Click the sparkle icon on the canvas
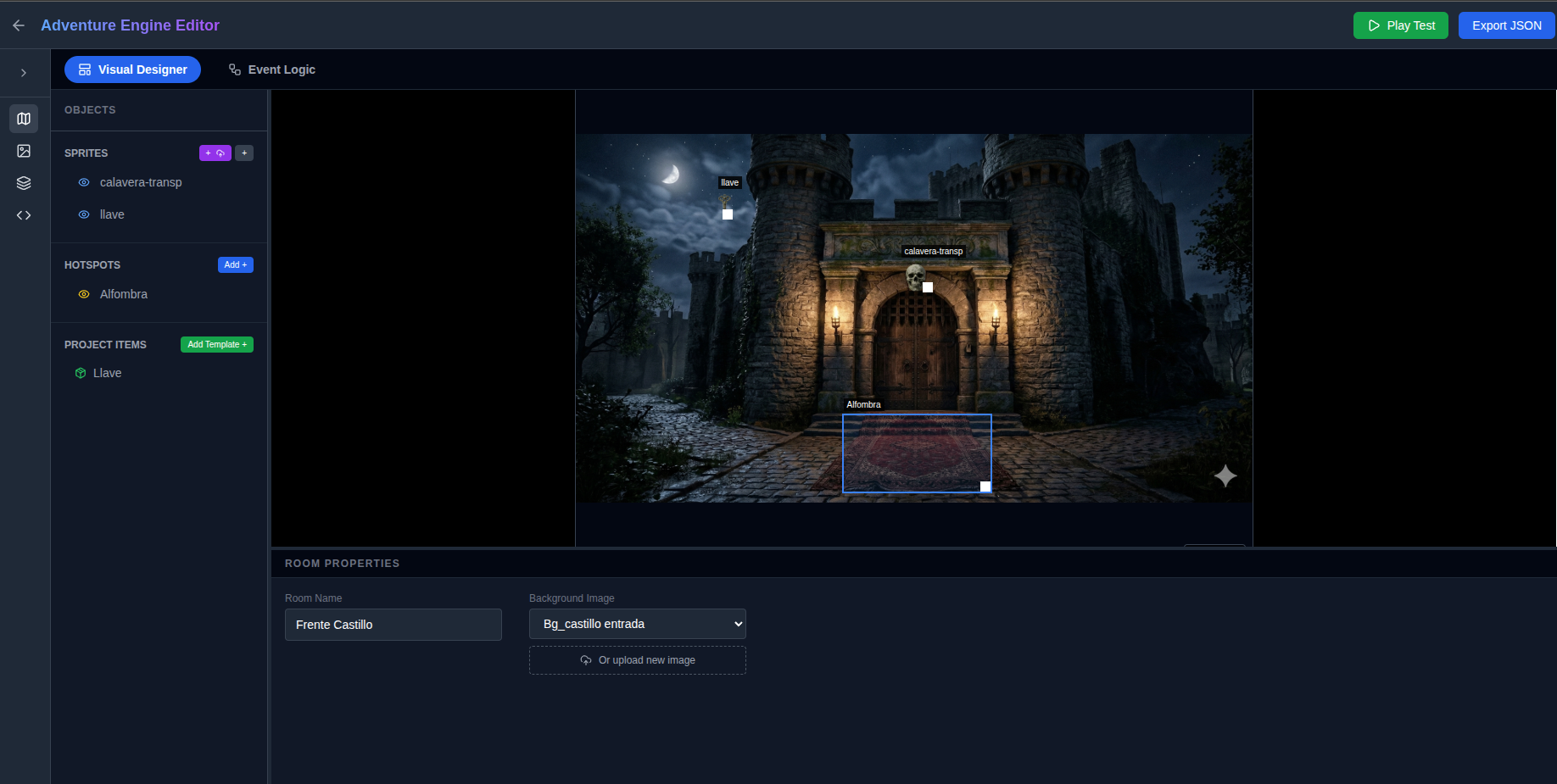Viewport: 1557px width, 784px height. pyautogui.click(x=1225, y=475)
